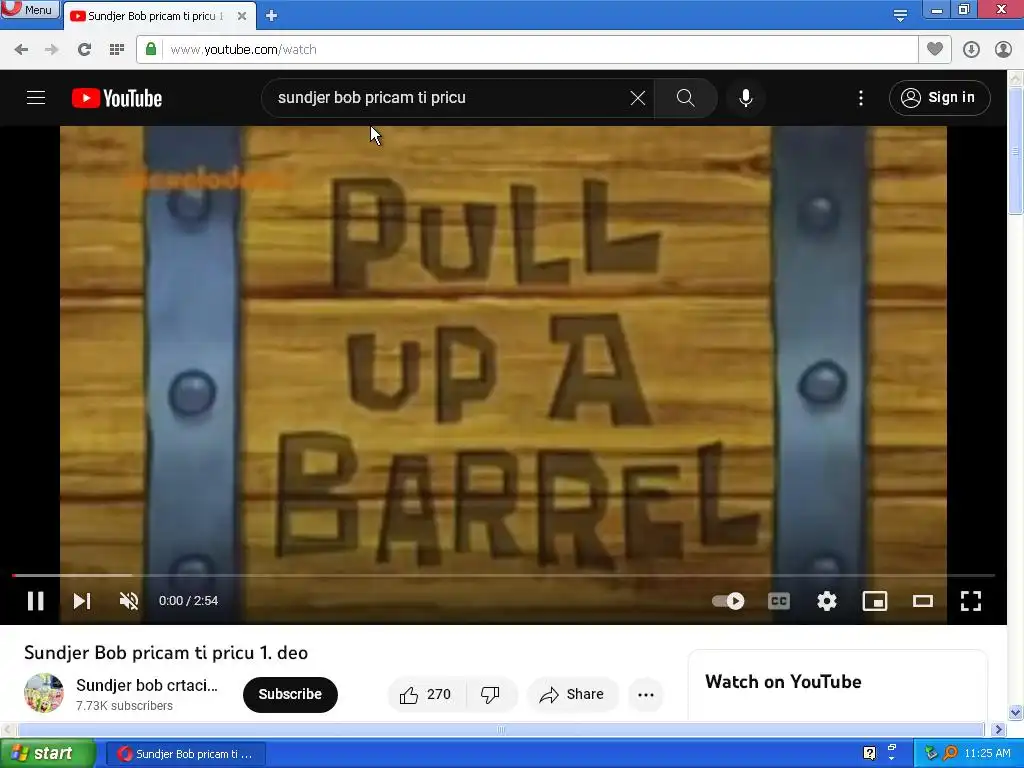Unmute the video audio

point(129,601)
